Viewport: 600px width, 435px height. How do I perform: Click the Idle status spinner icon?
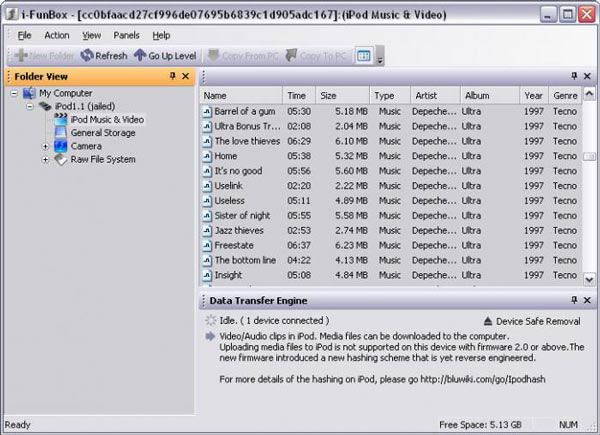[x=210, y=320]
